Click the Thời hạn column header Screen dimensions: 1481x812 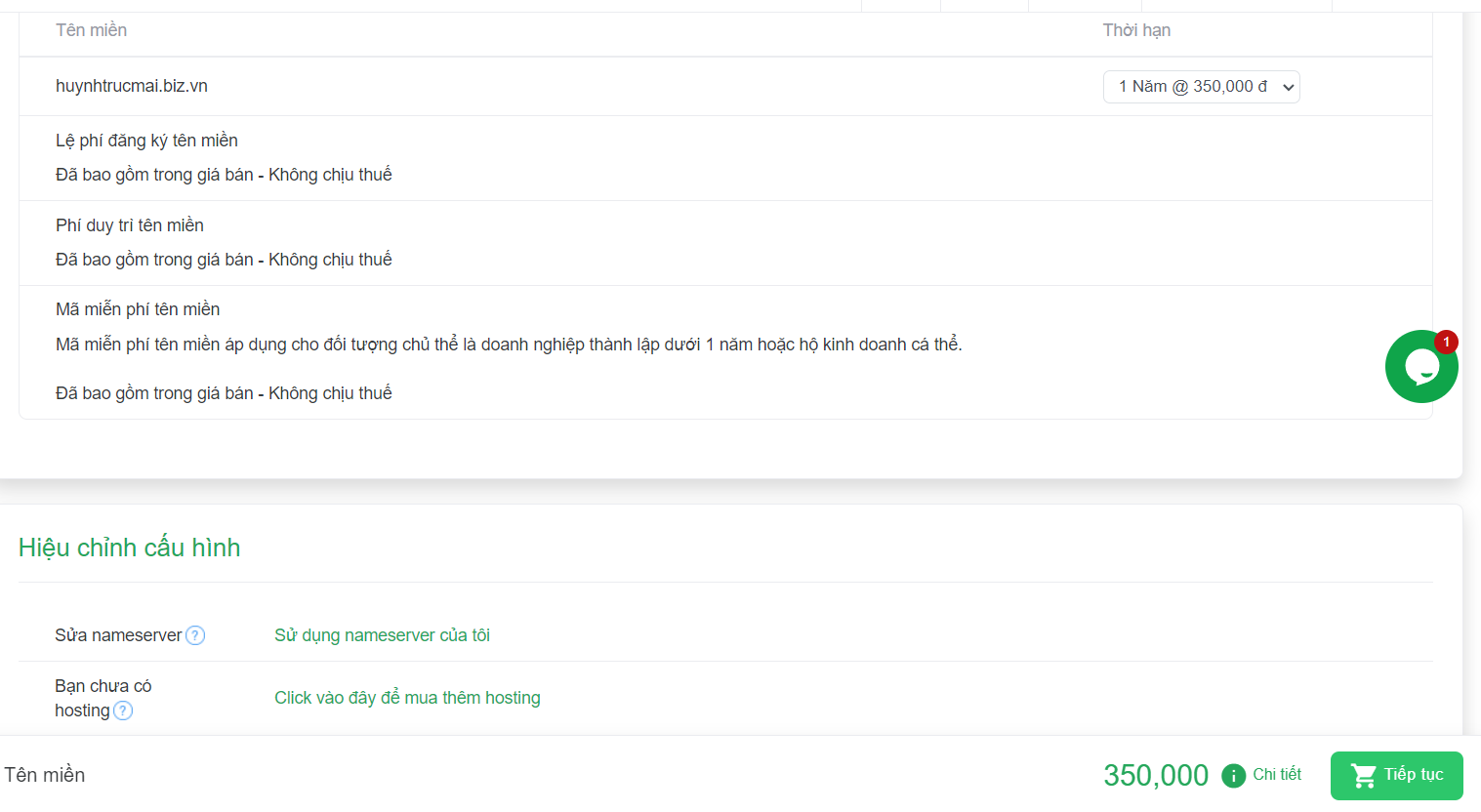click(1136, 30)
